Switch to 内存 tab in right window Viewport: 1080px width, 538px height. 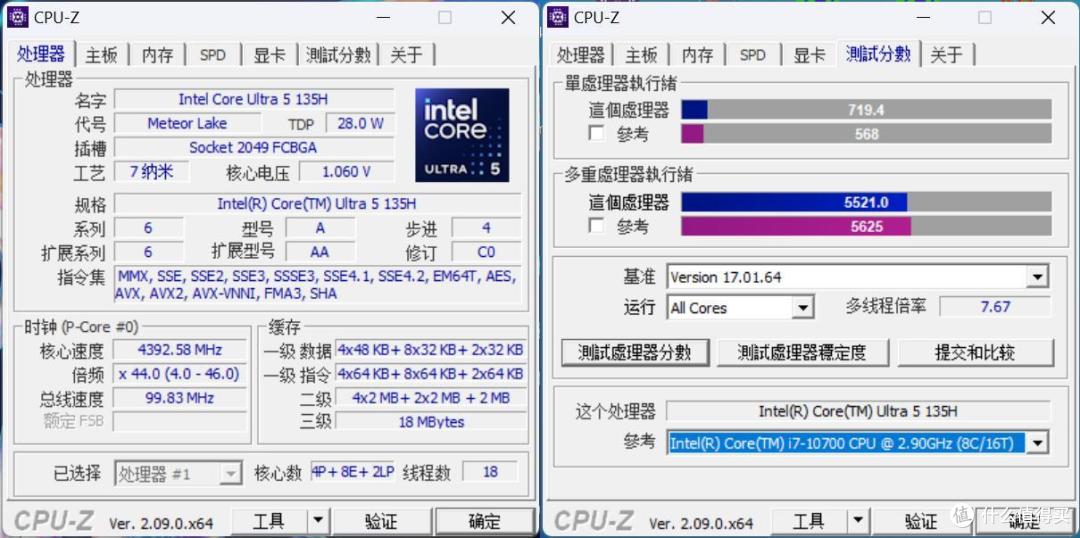click(698, 55)
